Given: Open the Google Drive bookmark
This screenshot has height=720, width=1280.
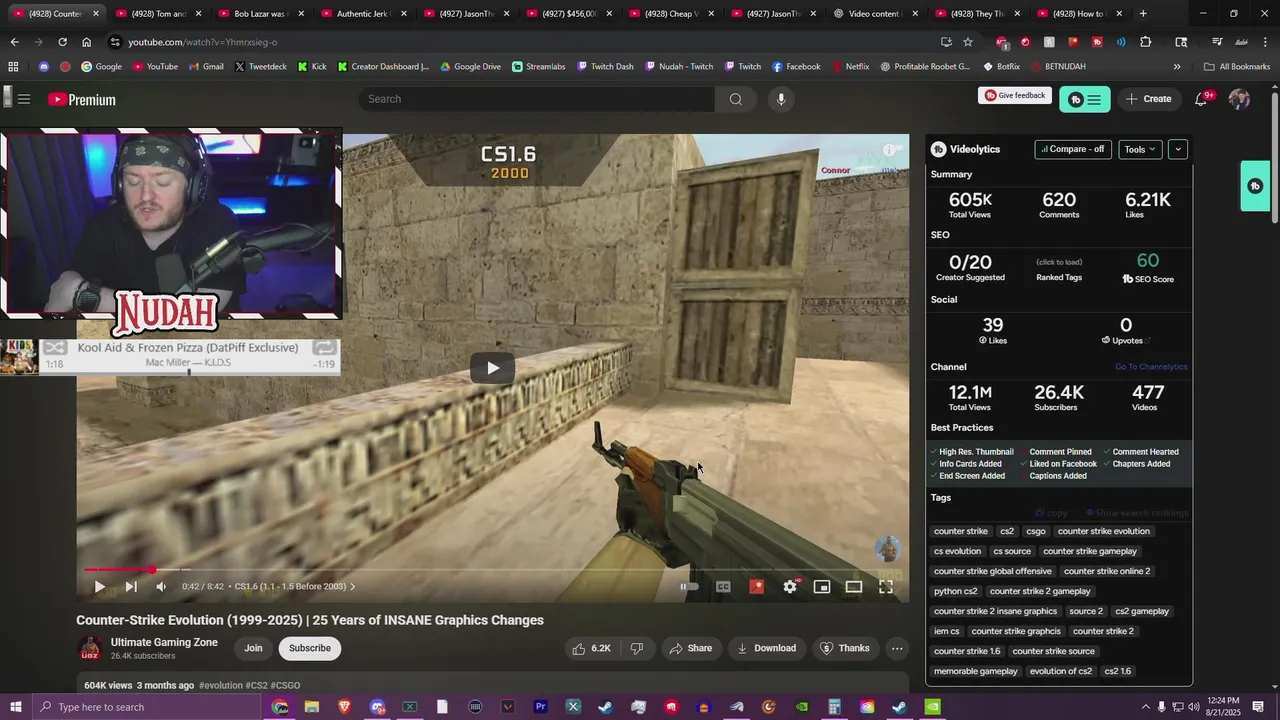Looking at the screenshot, I should pos(471,67).
